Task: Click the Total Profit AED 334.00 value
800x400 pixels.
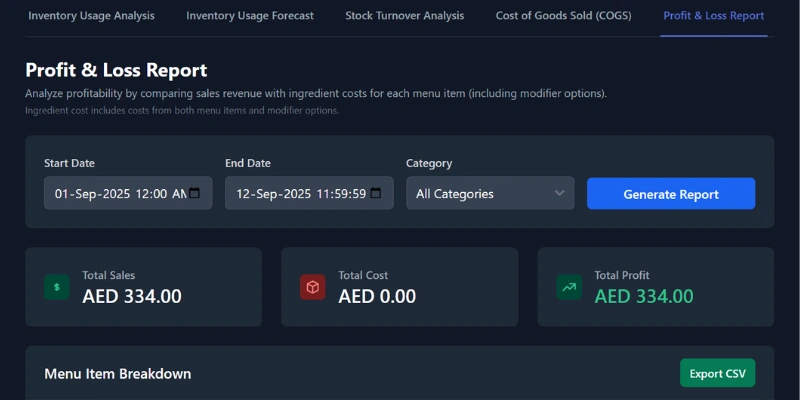Action: (x=643, y=296)
